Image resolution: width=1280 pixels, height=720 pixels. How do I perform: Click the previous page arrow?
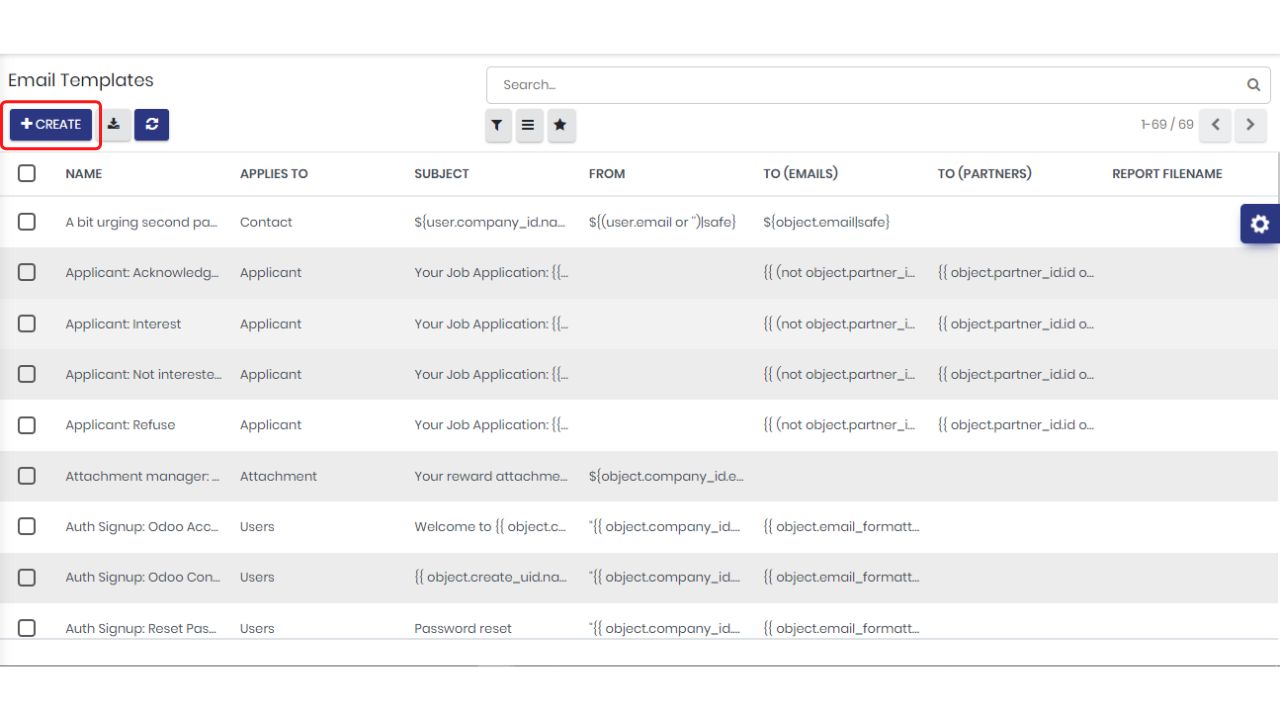(x=1215, y=125)
